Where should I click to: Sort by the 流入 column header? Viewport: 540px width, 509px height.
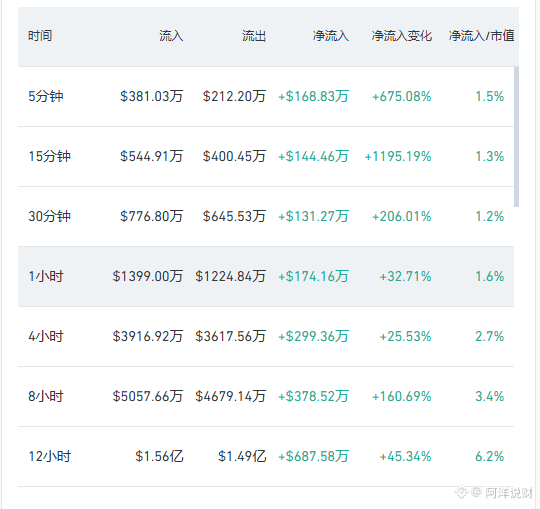(x=171, y=36)
